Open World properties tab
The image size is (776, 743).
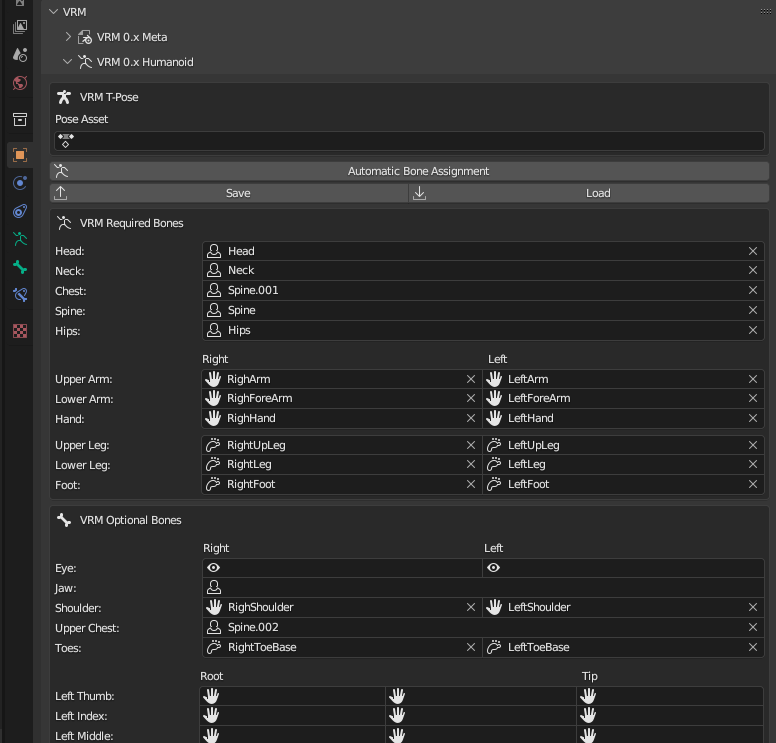[20, 83]
